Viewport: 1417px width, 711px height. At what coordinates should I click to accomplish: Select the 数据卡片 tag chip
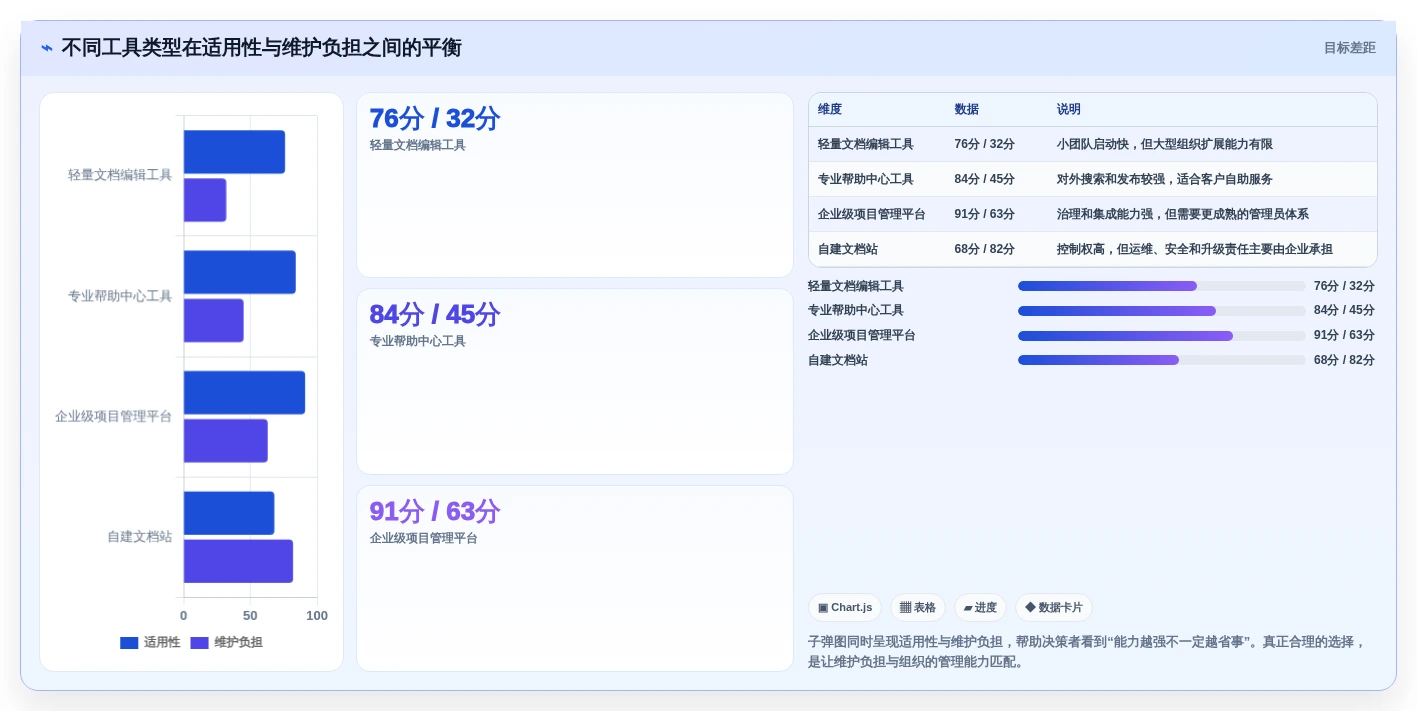(1054, 607)
